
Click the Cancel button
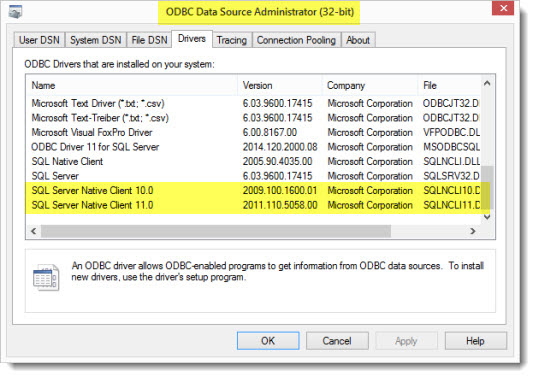pos(337,340)
